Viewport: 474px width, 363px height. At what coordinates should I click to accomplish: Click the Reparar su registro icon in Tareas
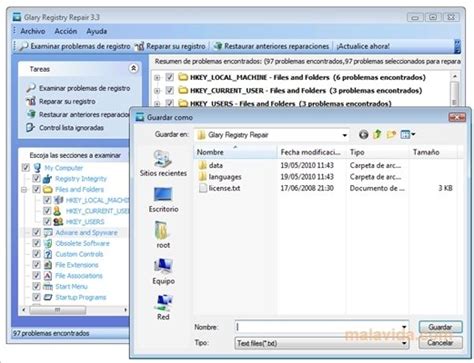click(31, 101)
